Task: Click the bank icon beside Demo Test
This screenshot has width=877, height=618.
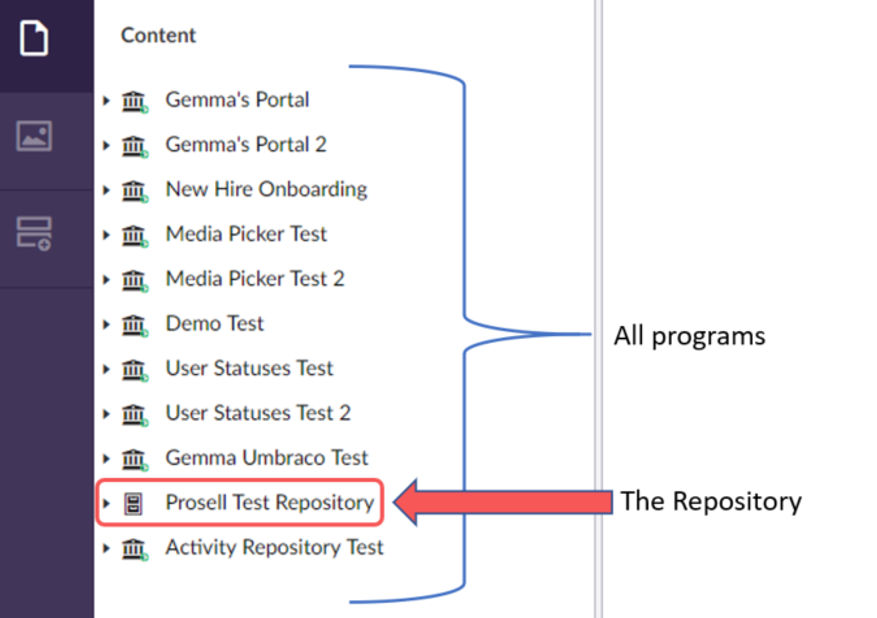Action: click(134, 323)
